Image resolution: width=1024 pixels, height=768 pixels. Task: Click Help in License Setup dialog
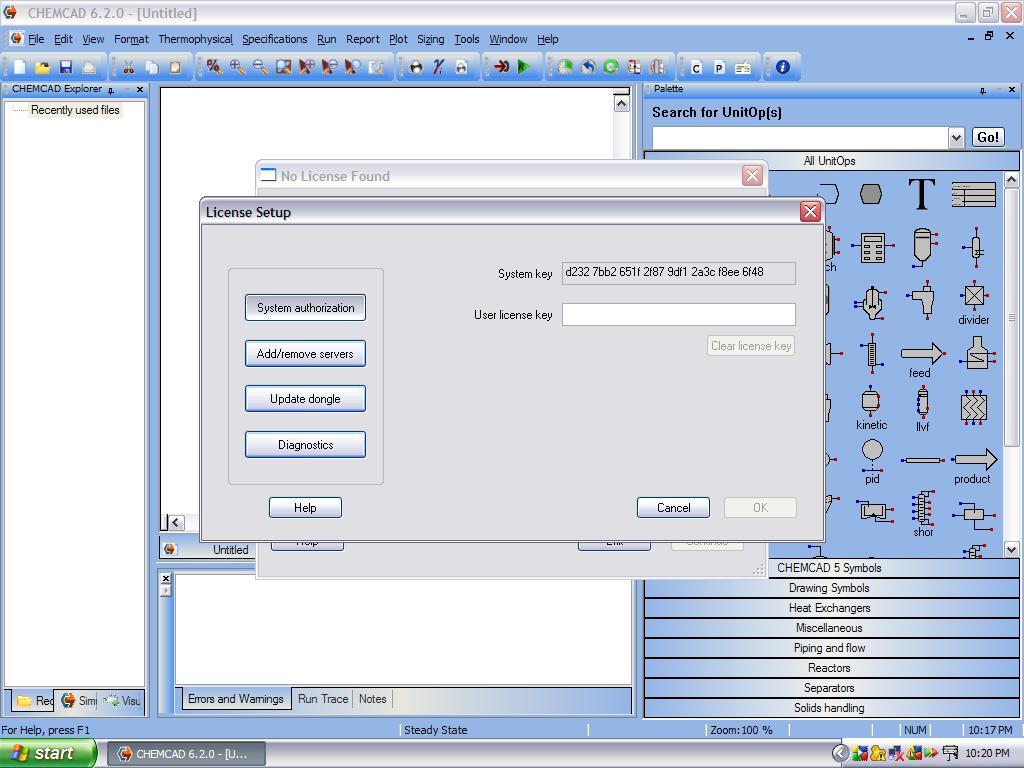(305, 507)
